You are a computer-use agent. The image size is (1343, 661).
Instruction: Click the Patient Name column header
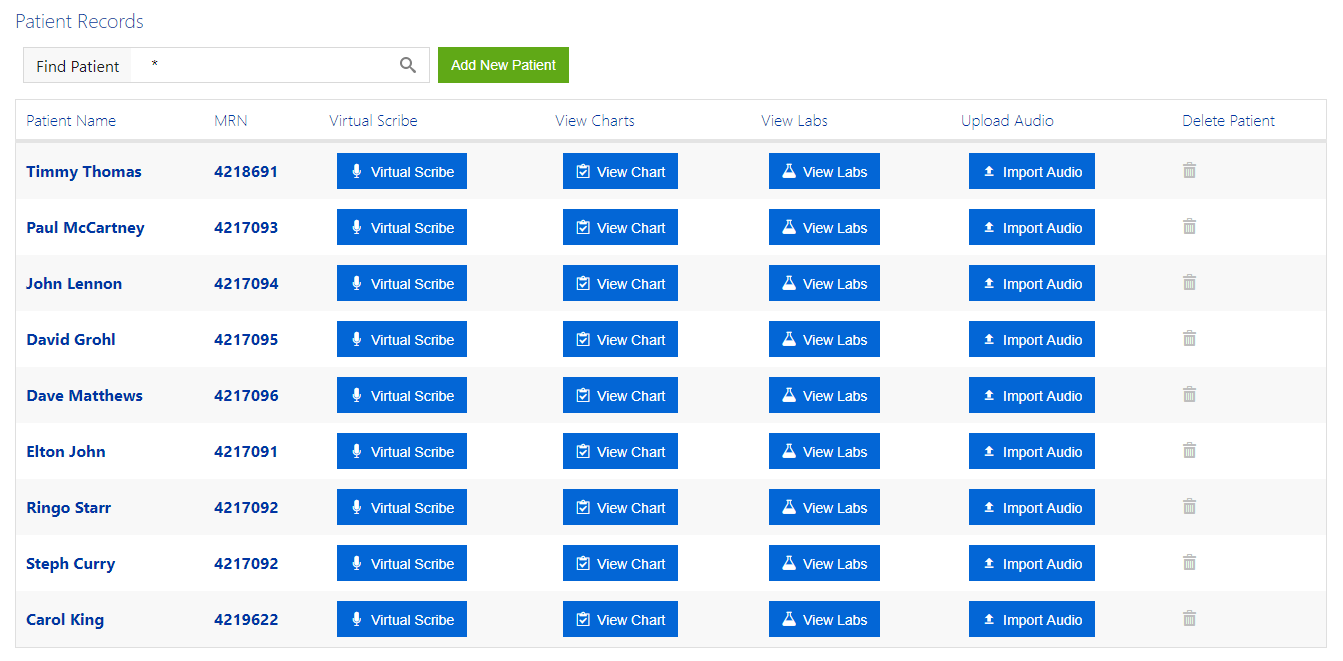coord(71,120)
